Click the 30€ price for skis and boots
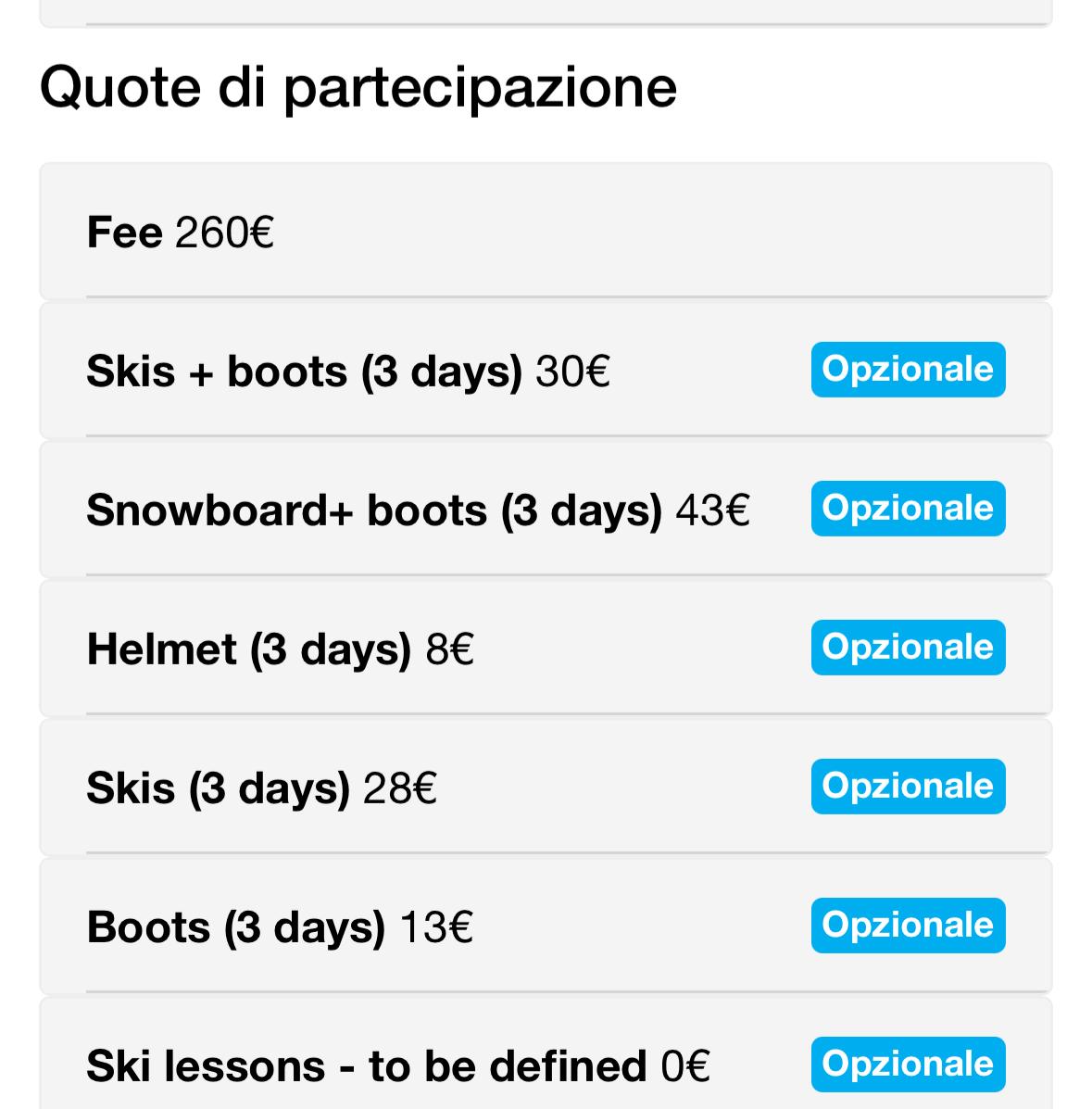The image size is (1092, 1109). pyautogui.click(x=572, y=371)
